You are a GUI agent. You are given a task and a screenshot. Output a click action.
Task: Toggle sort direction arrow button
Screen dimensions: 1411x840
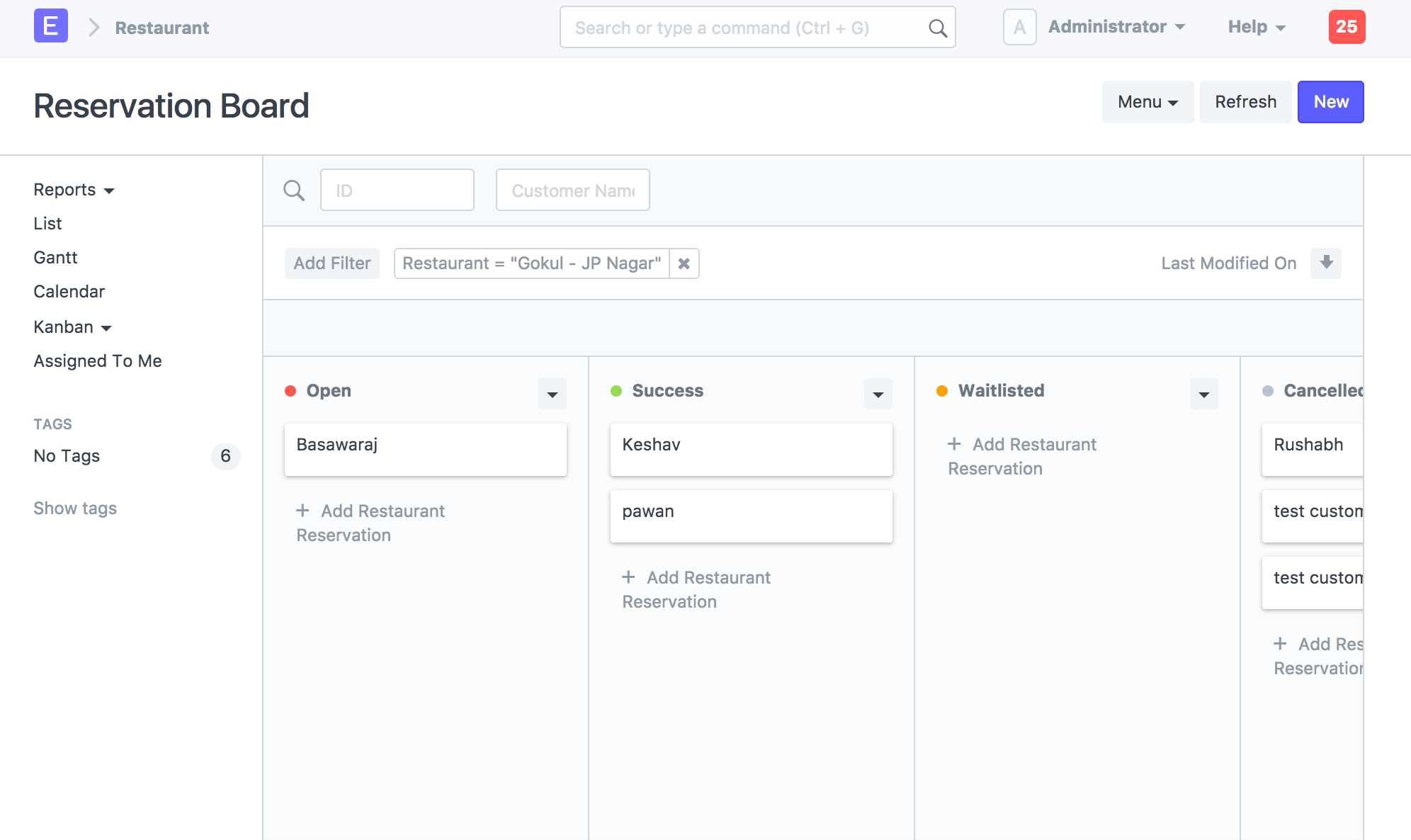[x=1326, y=263]
